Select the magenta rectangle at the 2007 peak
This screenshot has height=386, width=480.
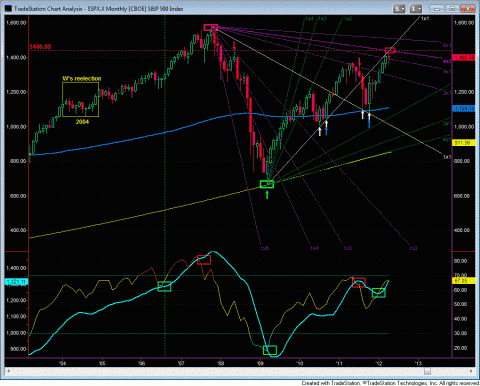(x=211, y=28)
